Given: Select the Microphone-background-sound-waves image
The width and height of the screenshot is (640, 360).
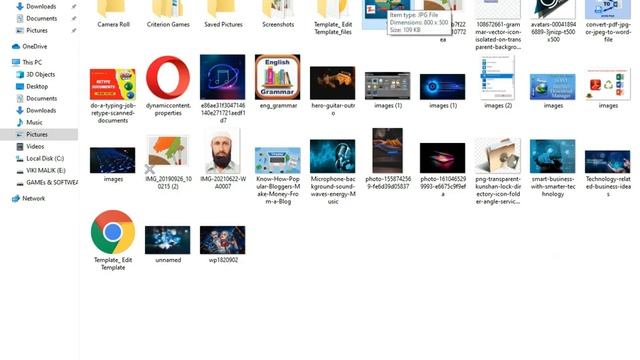Looking at the screenshot, I should point(333,172).
